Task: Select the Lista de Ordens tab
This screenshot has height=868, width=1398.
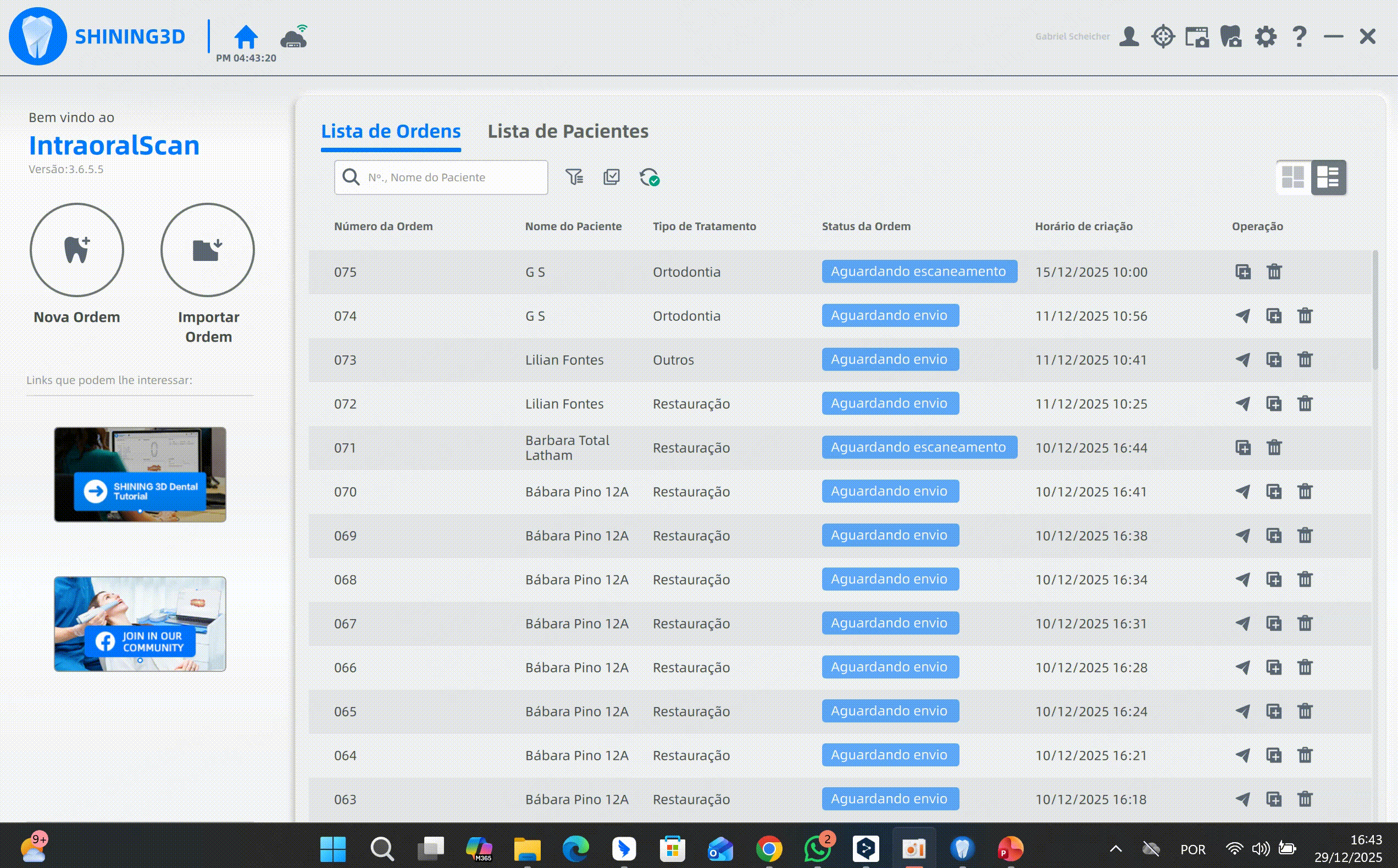Action: 390,131
